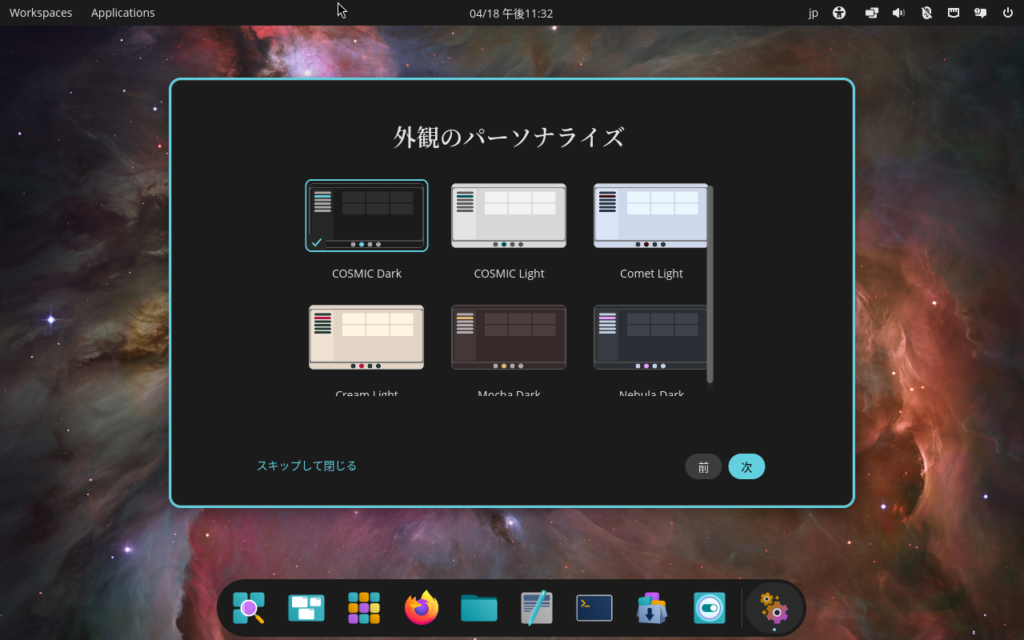Select the COSMIC Dark theme
The width and height of the screenshot is (1024, 640).
click(366, 216)
